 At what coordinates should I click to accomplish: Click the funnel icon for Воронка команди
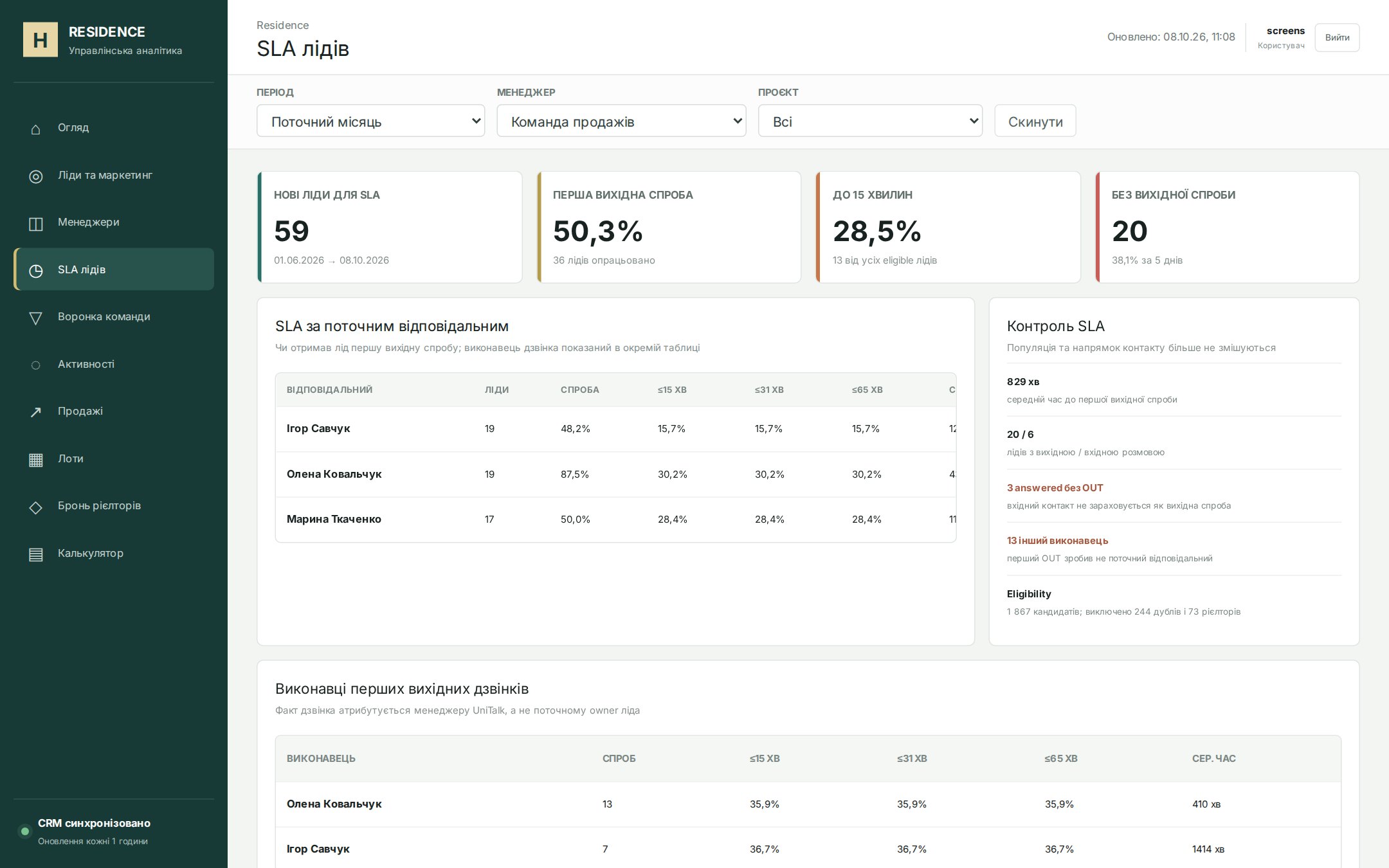point(36,318)
